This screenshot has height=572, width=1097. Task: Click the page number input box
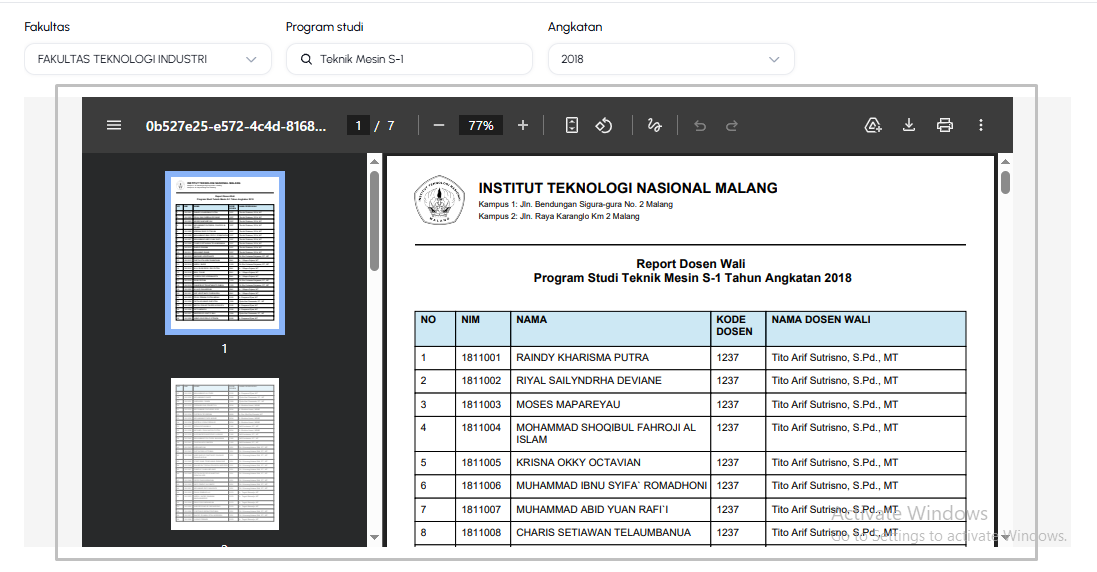pos(358,126)
